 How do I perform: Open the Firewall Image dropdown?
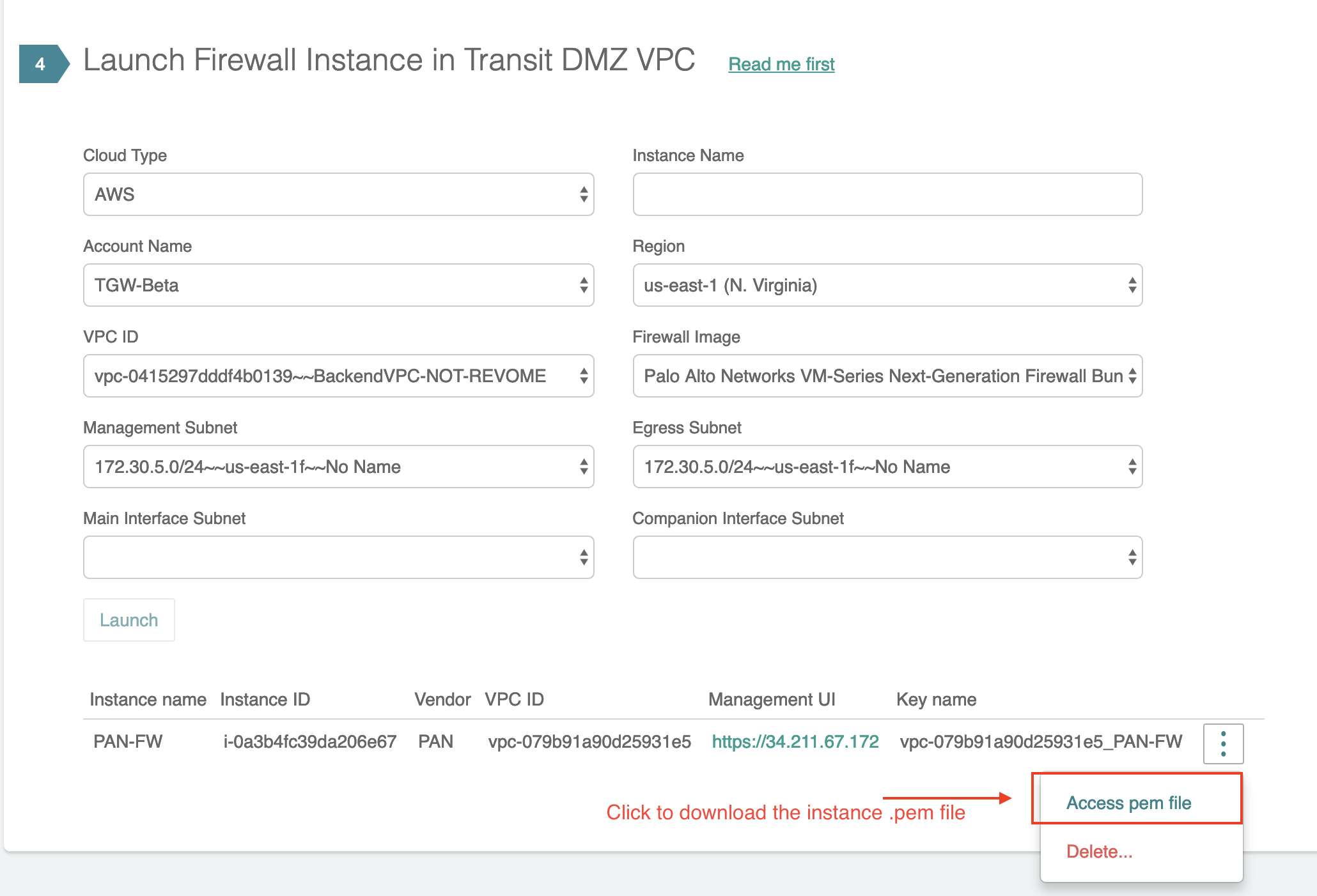pyautogui.click(x=887, y=376)
